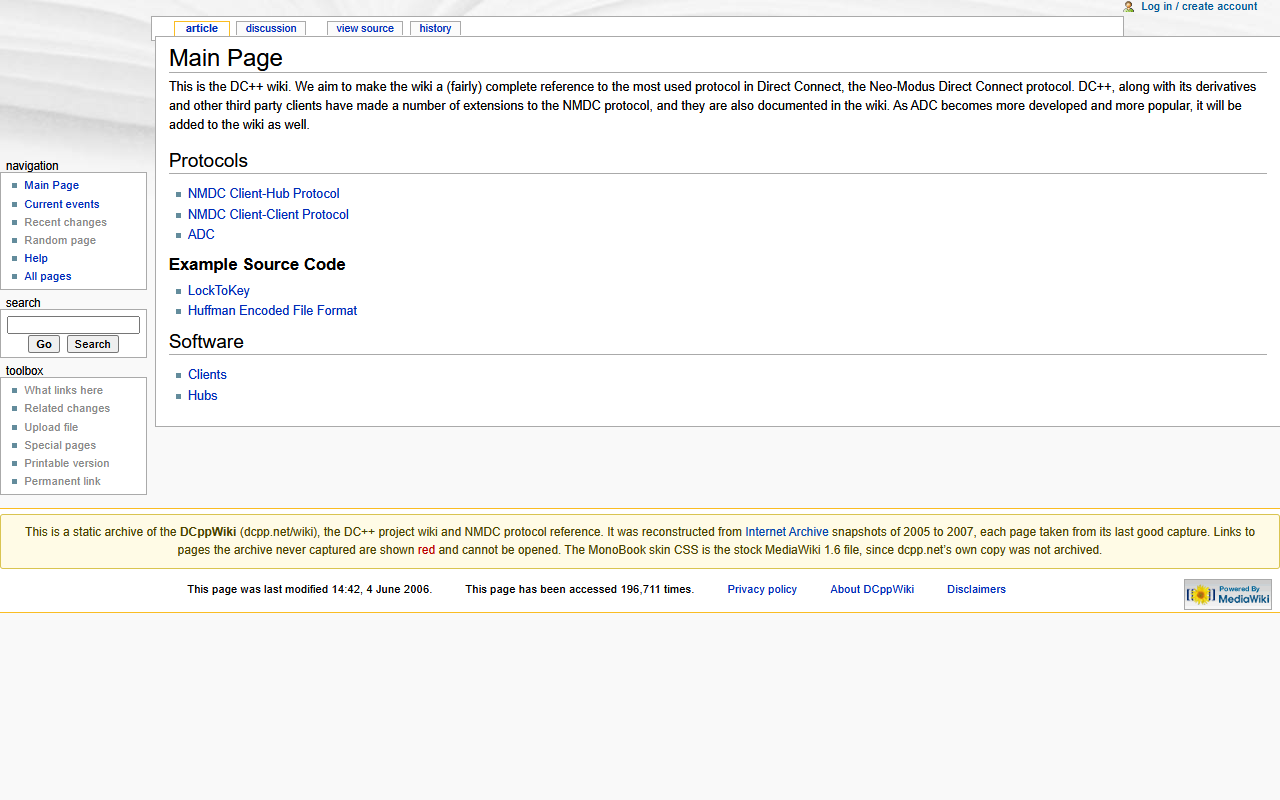The height and width of the screenshot is (800, 1280).
Task: Open Help in the navigation sidebar
Action: pyautogui.click(x=36, y=258)
